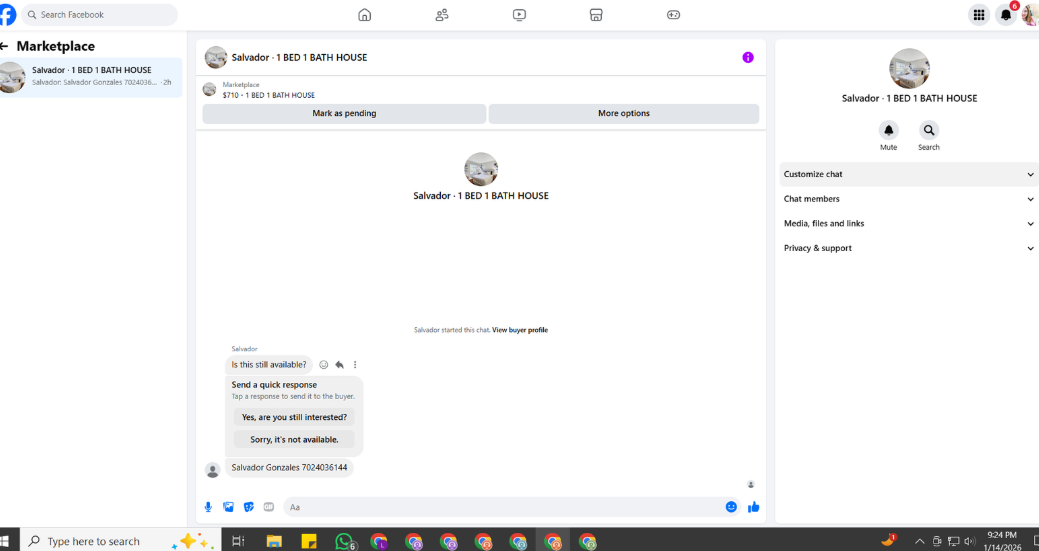Search in conversation using the magnifier icon

[x=929, y=130]
